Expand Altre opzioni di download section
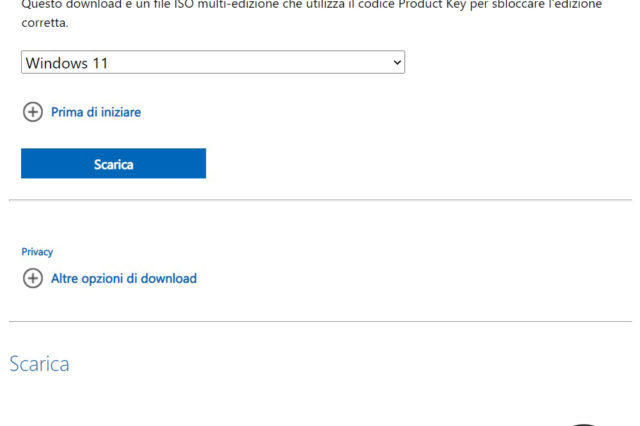The width and height of the screenshot is (640, 426). 123,278
